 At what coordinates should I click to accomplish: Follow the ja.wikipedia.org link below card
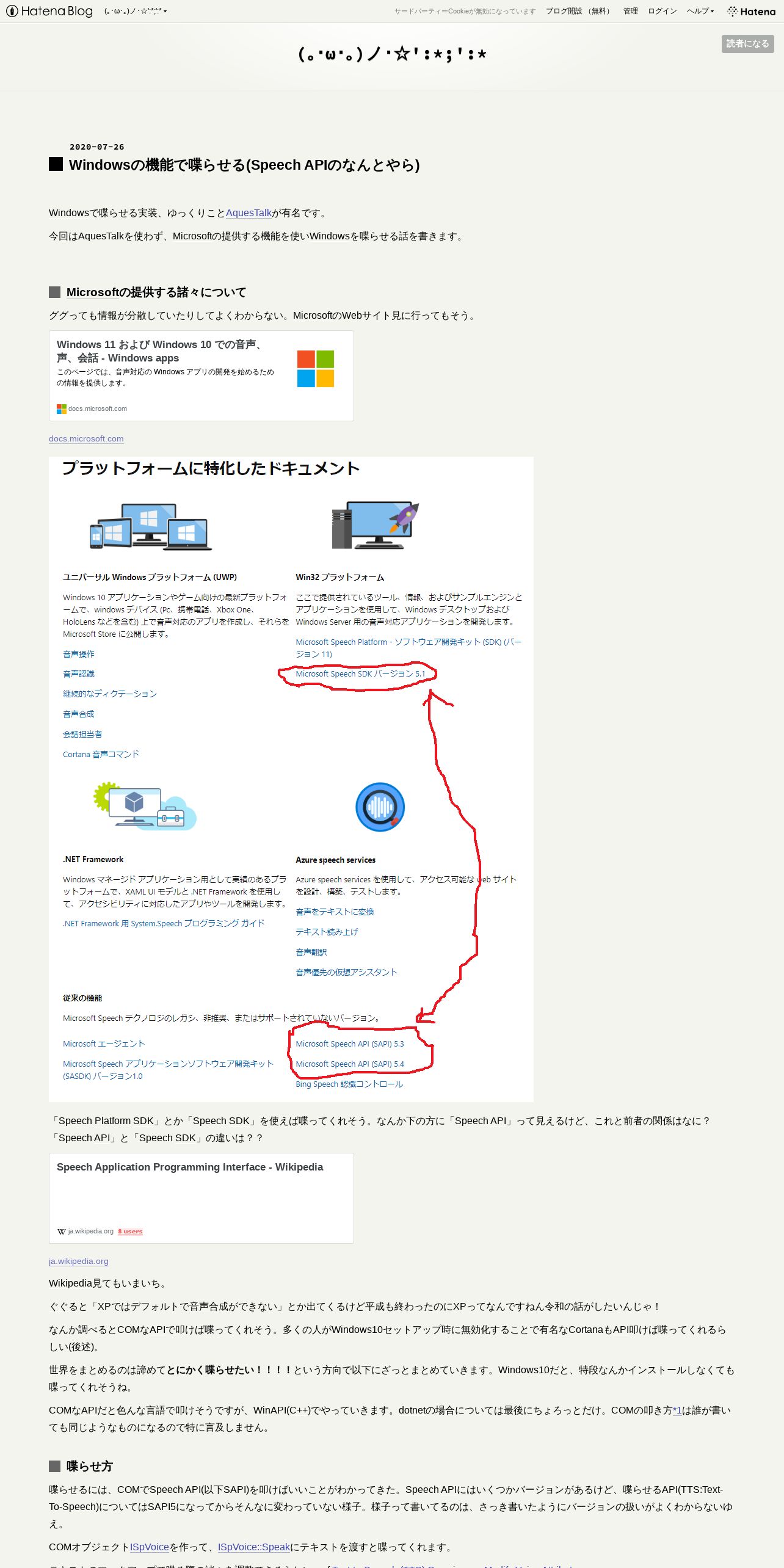pyautogui.click(x=79, y=1261)
